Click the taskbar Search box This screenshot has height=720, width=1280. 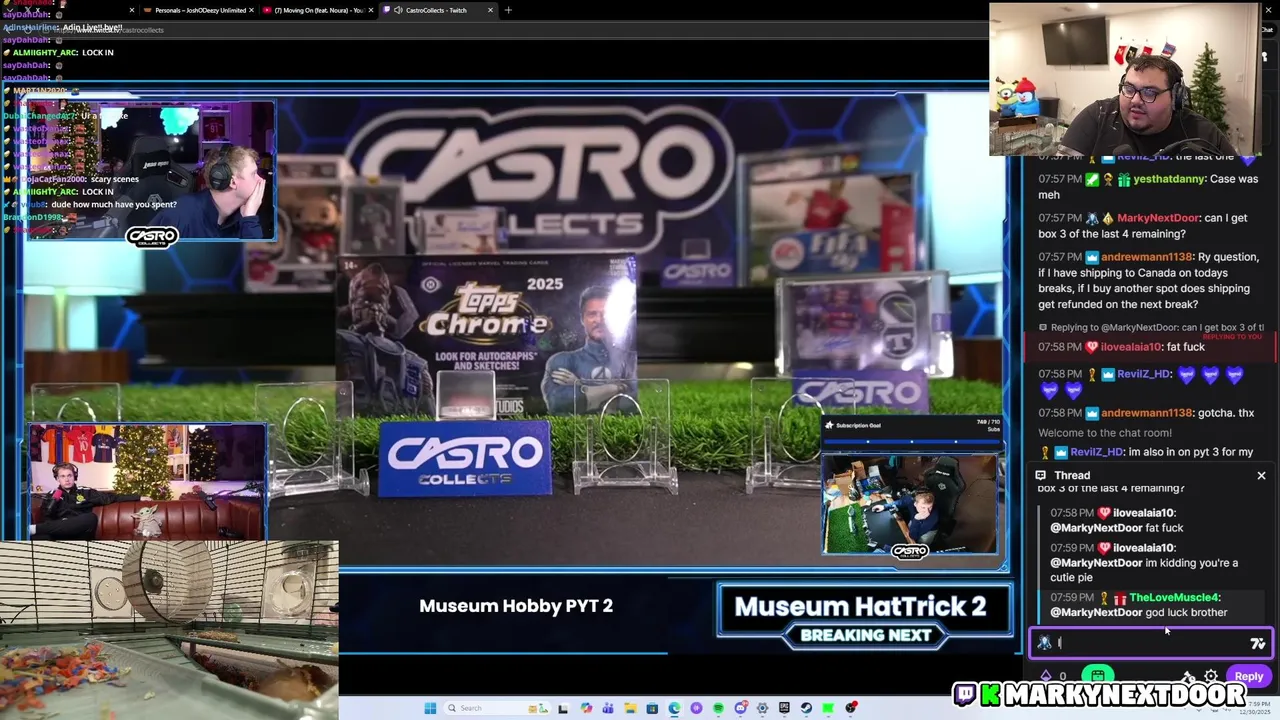497,708
